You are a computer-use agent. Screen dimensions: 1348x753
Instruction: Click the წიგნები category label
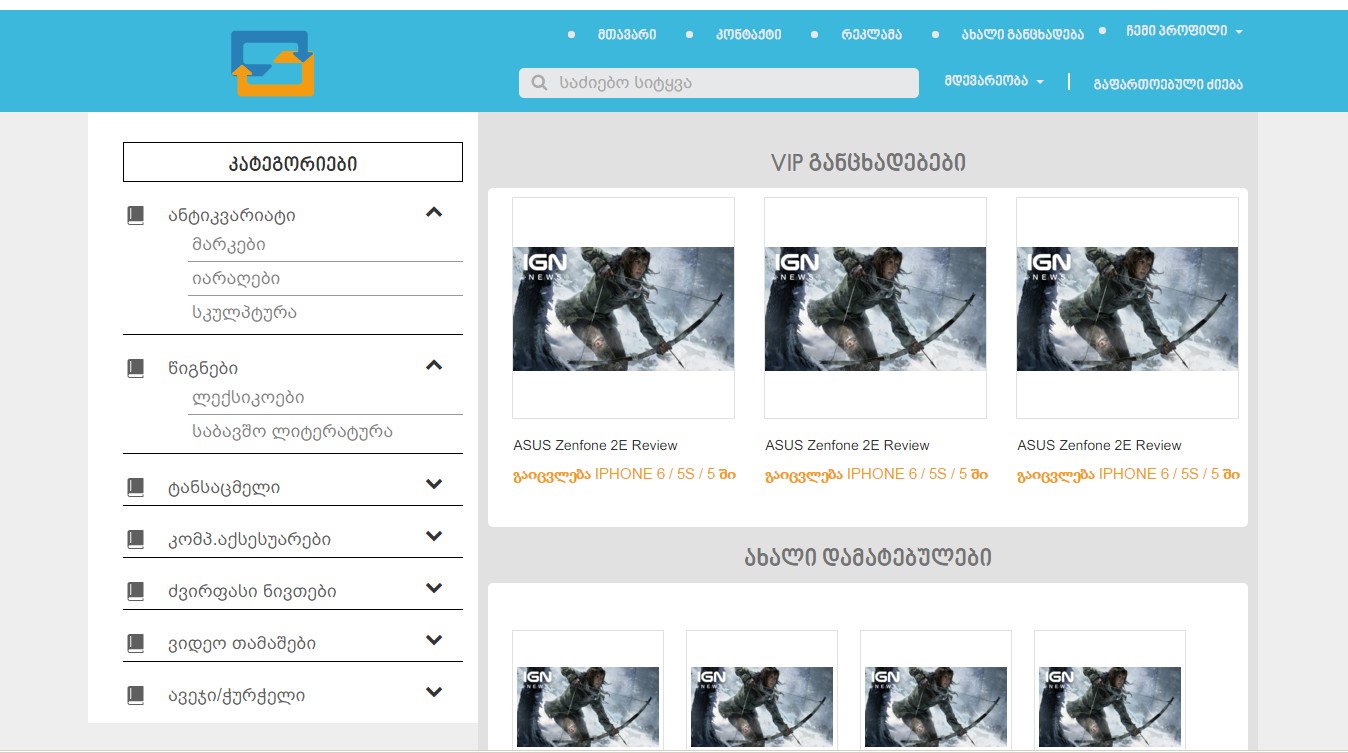[203, 369]
